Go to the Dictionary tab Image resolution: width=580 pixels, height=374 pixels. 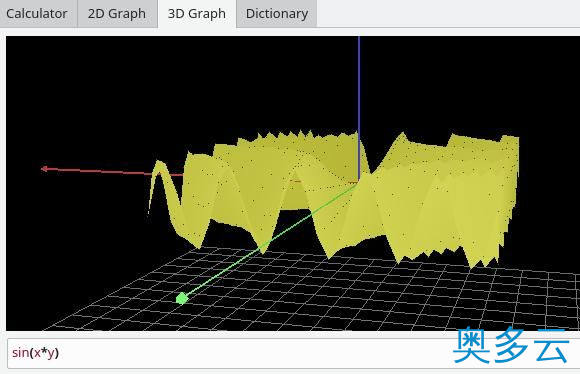pyautogui.click(x=277, y=14)
